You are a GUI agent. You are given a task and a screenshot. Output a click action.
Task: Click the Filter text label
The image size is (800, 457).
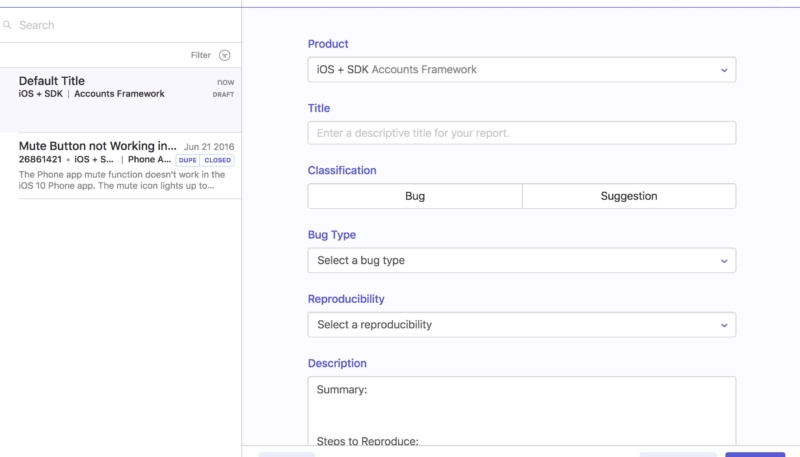coord(200,56)
